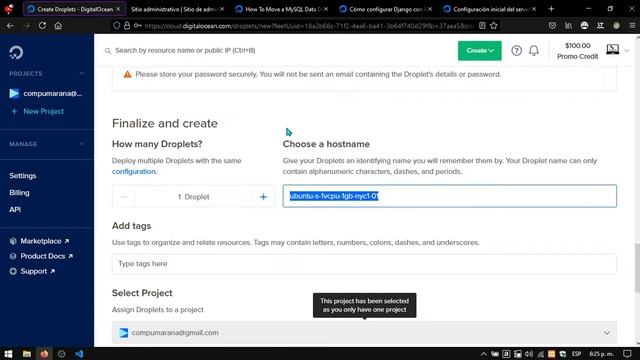Open the account dropdown chevron beside the avatar
The height and width of the screenshot is (360, 640).
627,51
